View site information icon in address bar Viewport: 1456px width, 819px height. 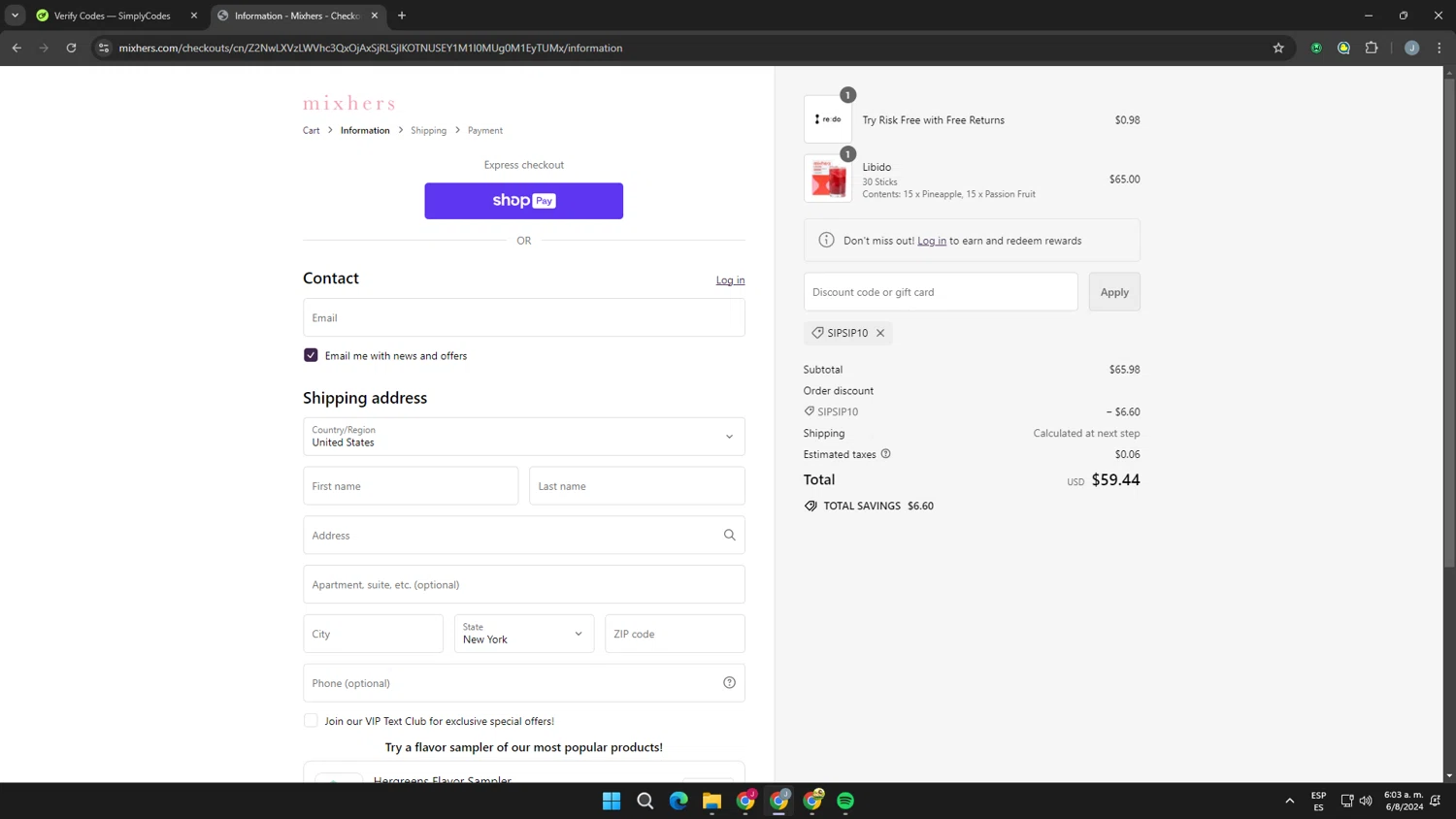[104, 48]
